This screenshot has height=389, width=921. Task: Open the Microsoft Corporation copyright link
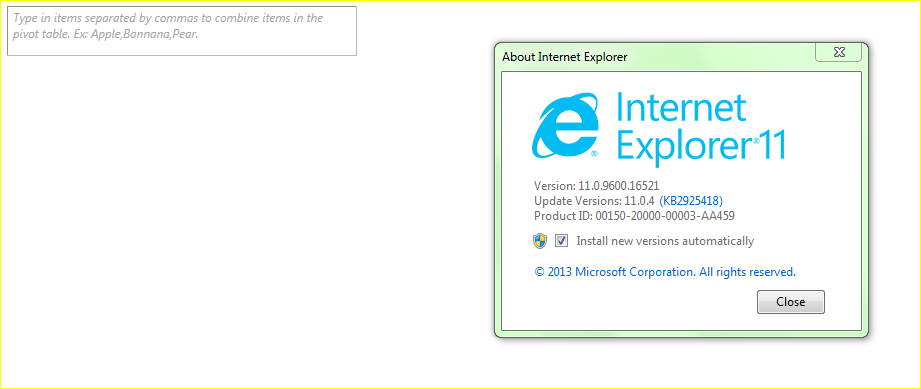[665, 272]
